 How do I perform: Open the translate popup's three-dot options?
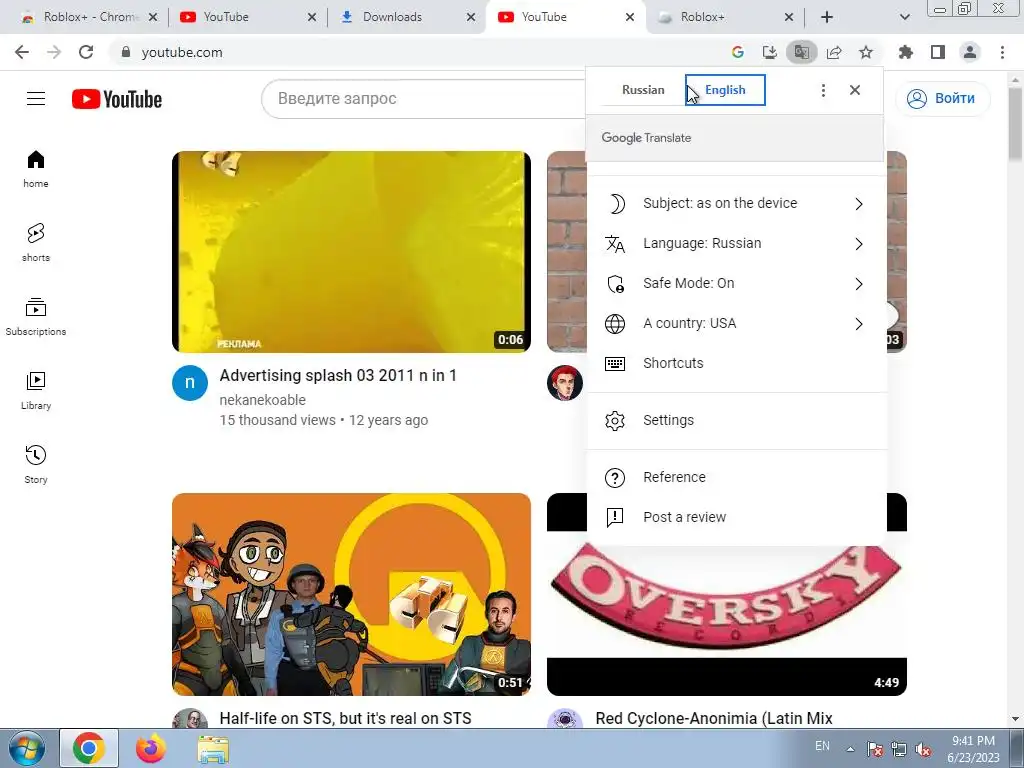point(823,90)
